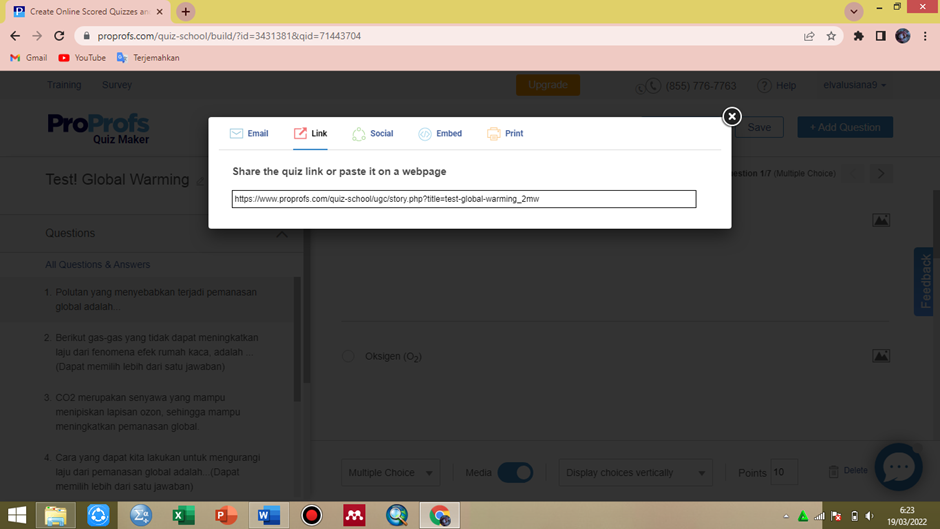Click the Link share icon

coord(300,133)
